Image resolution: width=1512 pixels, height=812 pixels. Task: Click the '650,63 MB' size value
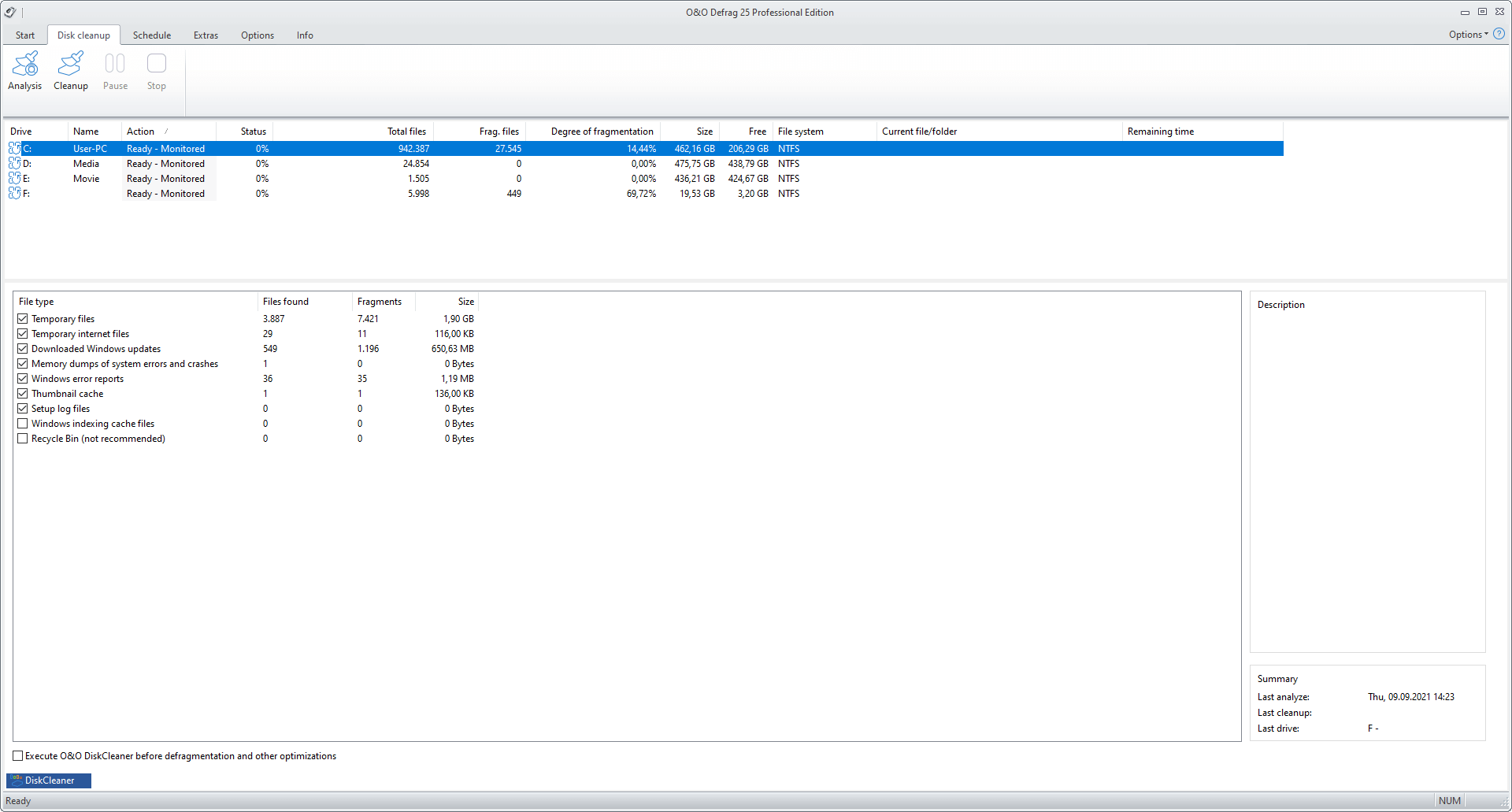453,348
